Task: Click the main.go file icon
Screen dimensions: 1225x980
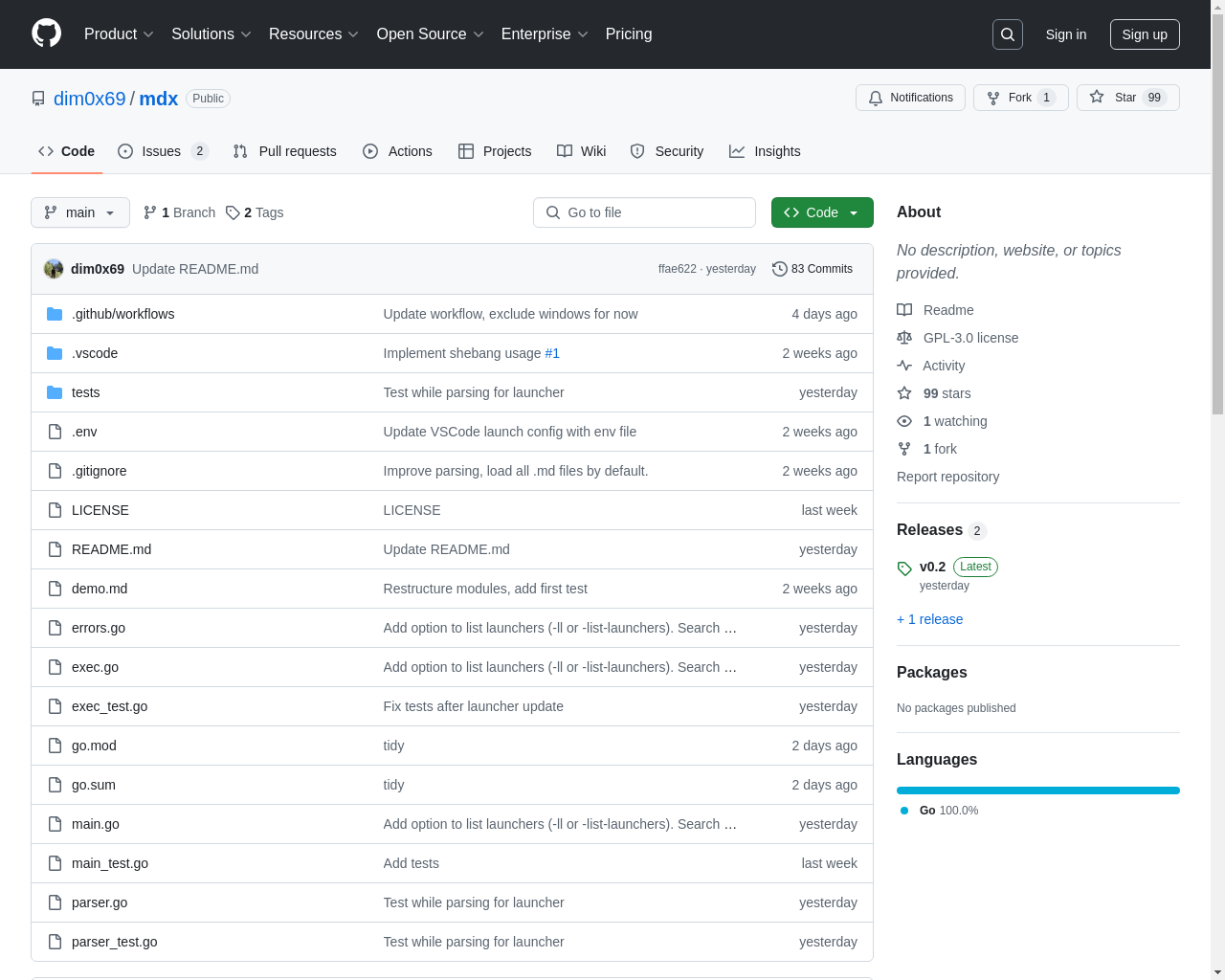Action: 55,824
